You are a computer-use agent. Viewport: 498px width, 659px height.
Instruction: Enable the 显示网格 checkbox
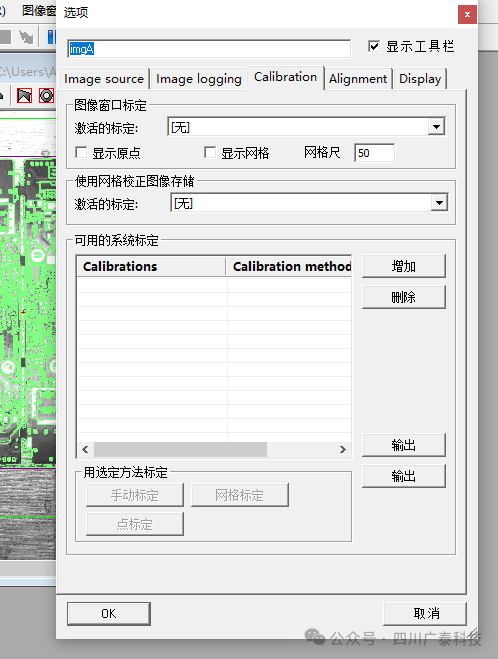click(210, 152)
